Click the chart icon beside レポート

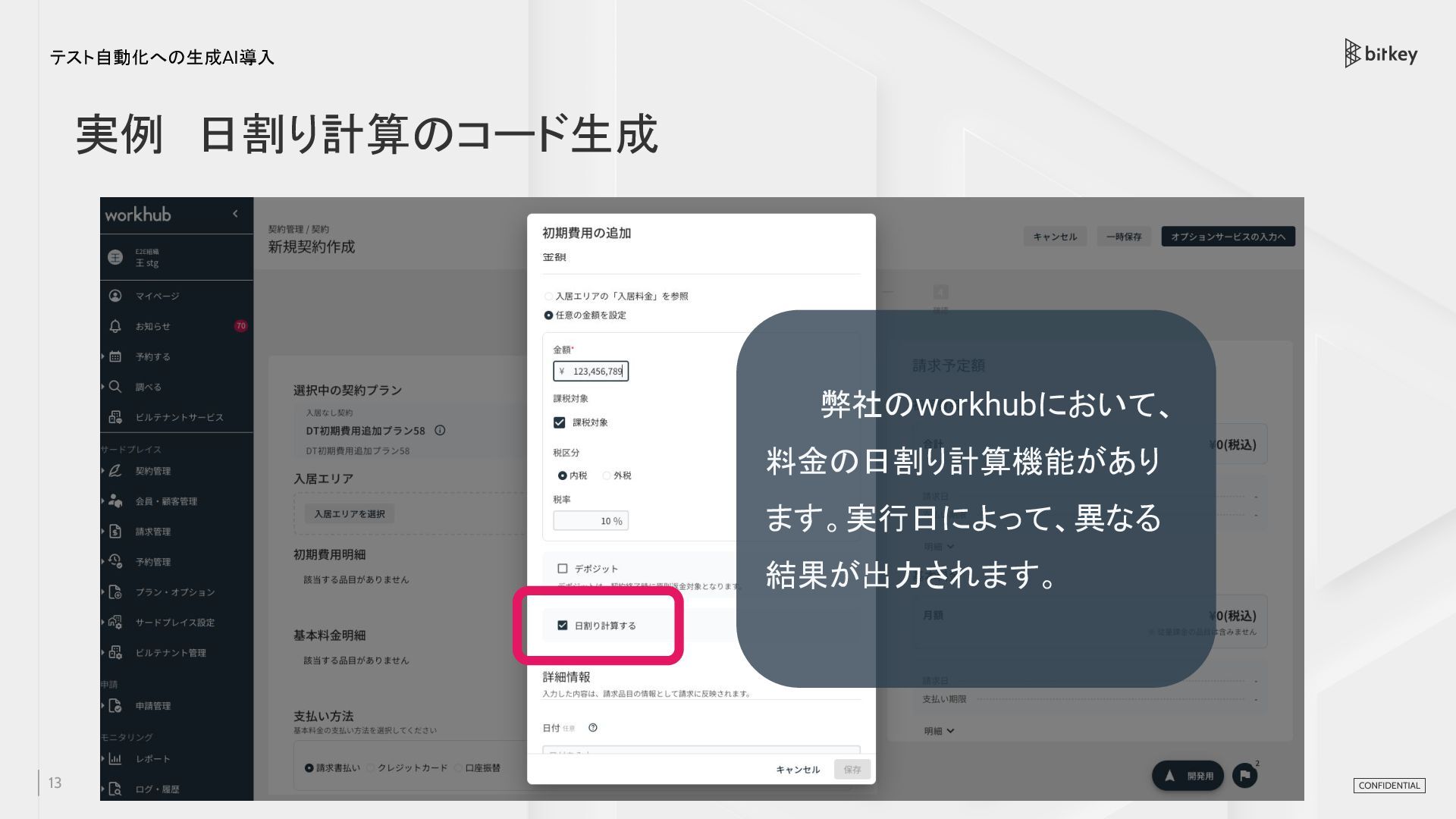click(115, 759)
